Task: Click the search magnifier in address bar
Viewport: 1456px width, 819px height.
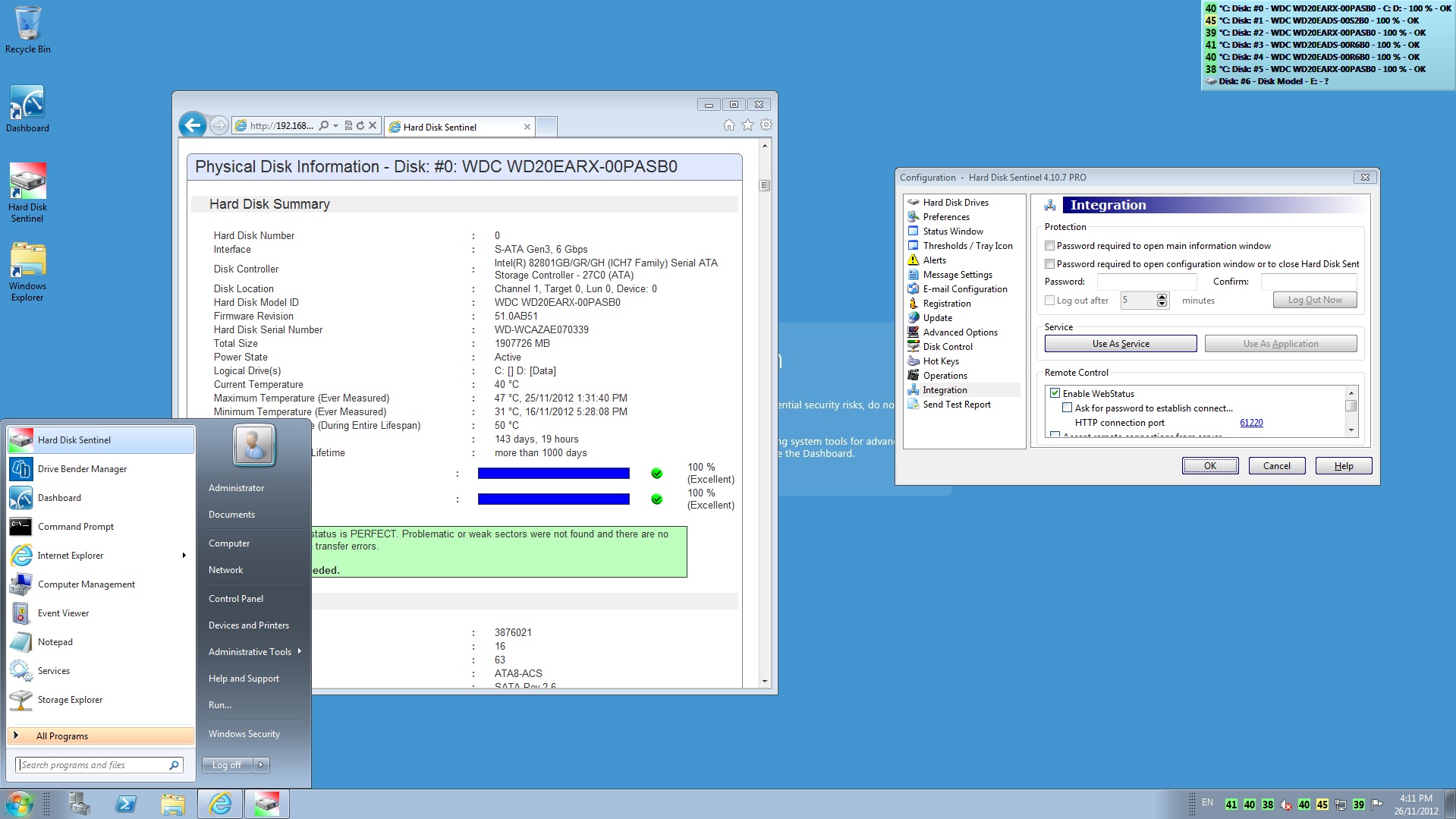Action: 324,125
